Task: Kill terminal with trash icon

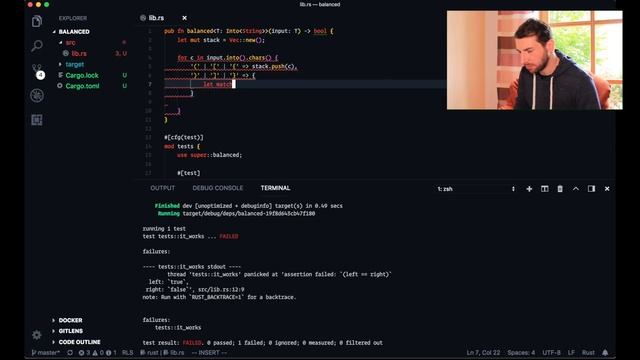Action: click(x=560, y=189)
